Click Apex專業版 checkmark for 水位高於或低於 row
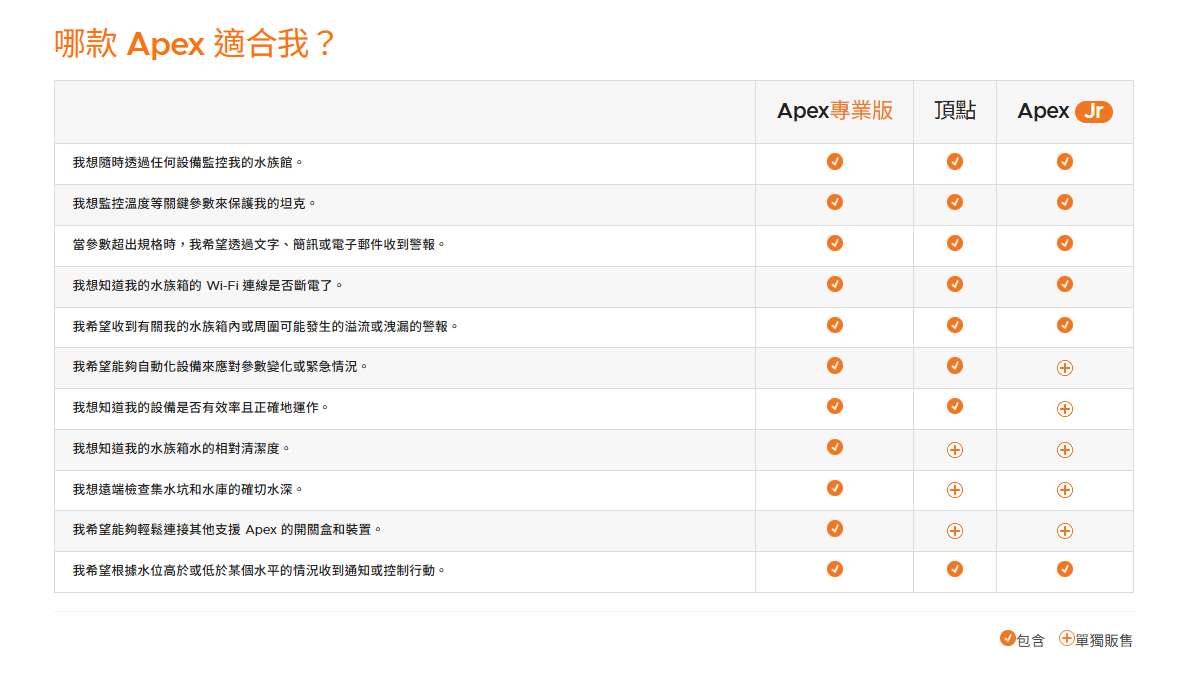 pos(835,569)
